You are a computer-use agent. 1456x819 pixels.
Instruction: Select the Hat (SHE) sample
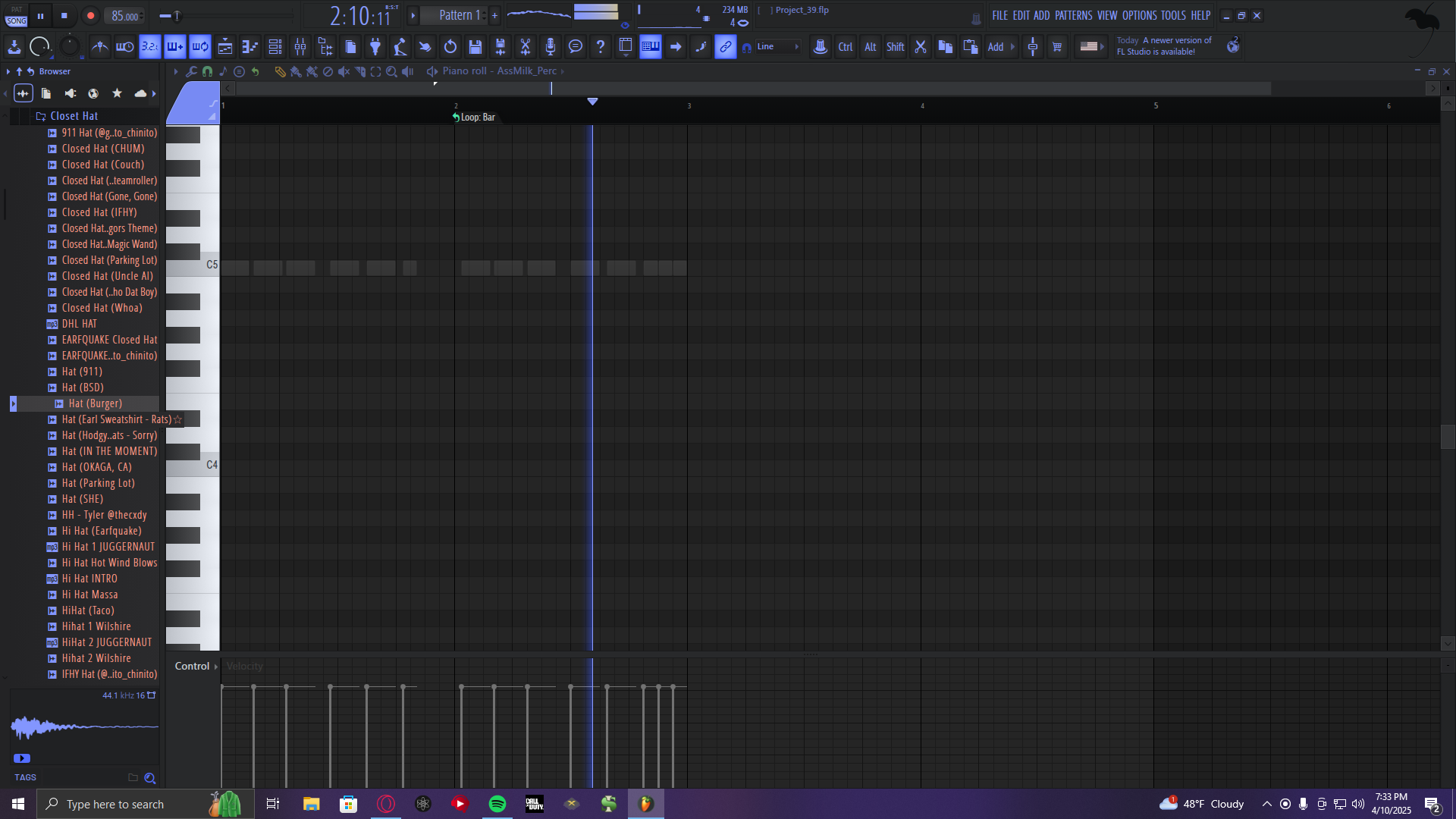[83, 499]
